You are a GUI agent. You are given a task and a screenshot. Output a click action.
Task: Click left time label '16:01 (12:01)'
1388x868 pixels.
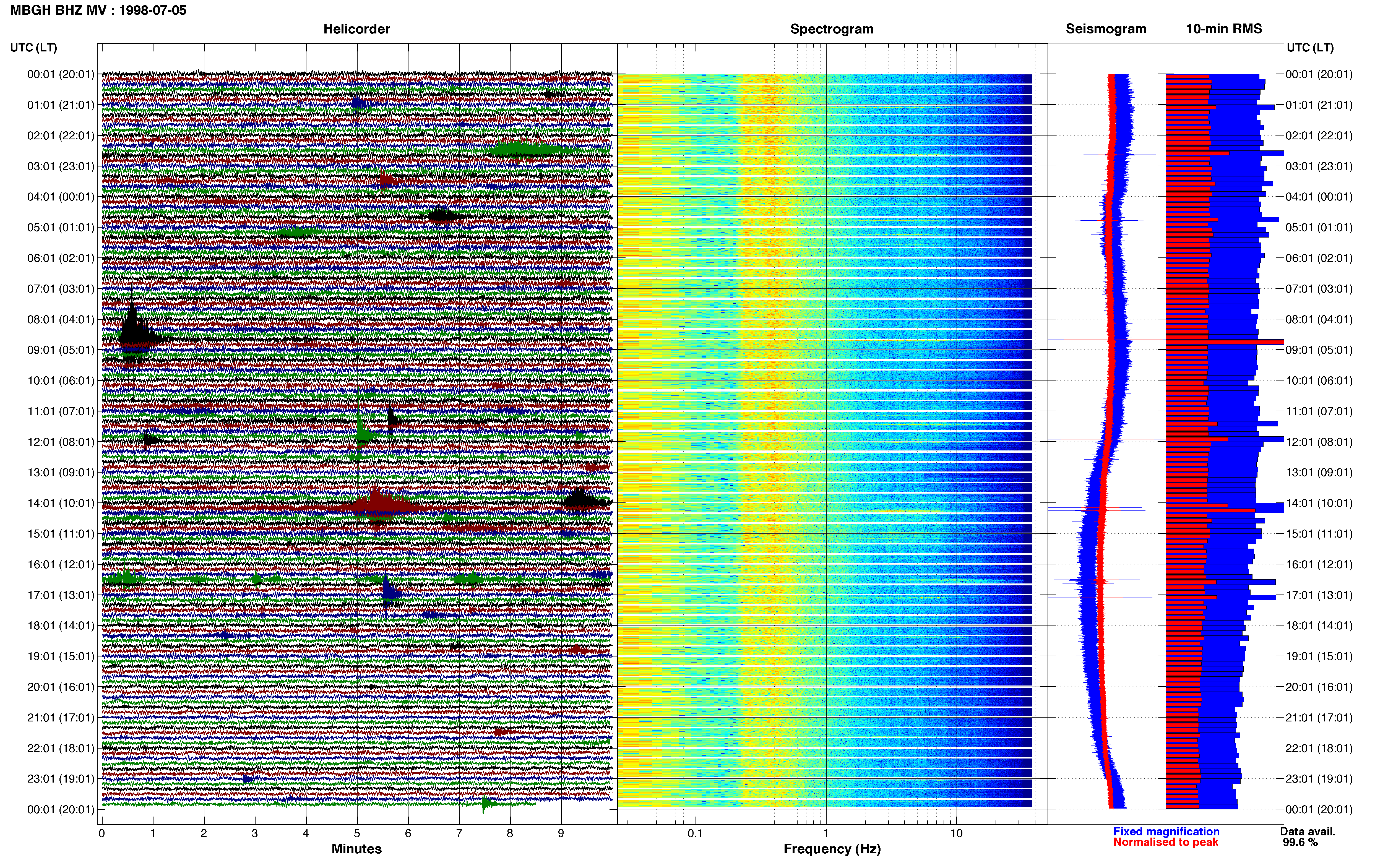tap(60, 564)
